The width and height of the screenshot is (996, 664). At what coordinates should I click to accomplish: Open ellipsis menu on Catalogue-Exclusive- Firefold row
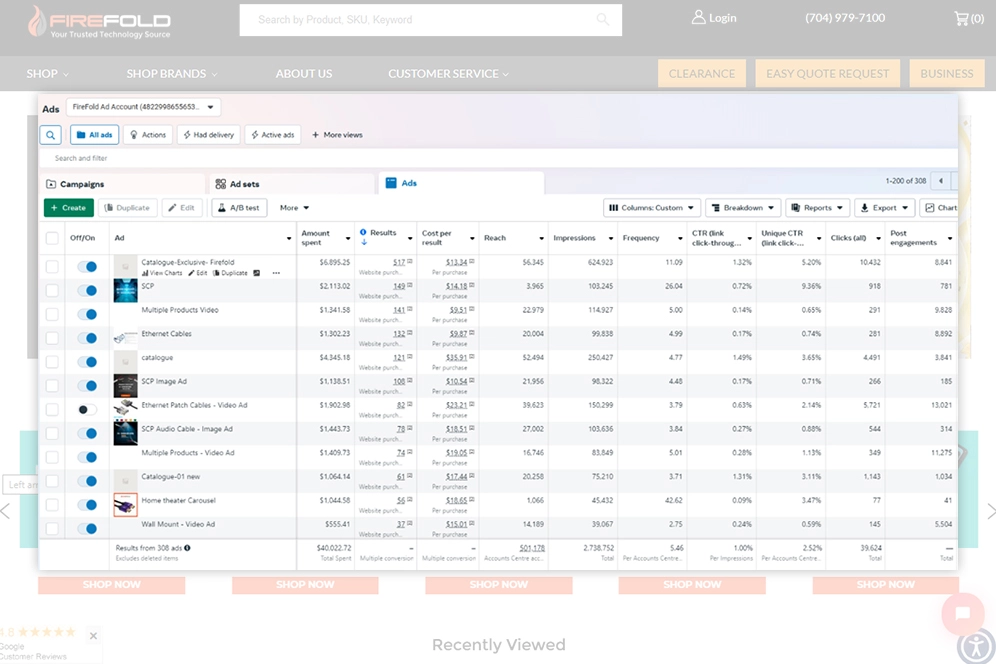pyautogui.click(x=276, y=273)
